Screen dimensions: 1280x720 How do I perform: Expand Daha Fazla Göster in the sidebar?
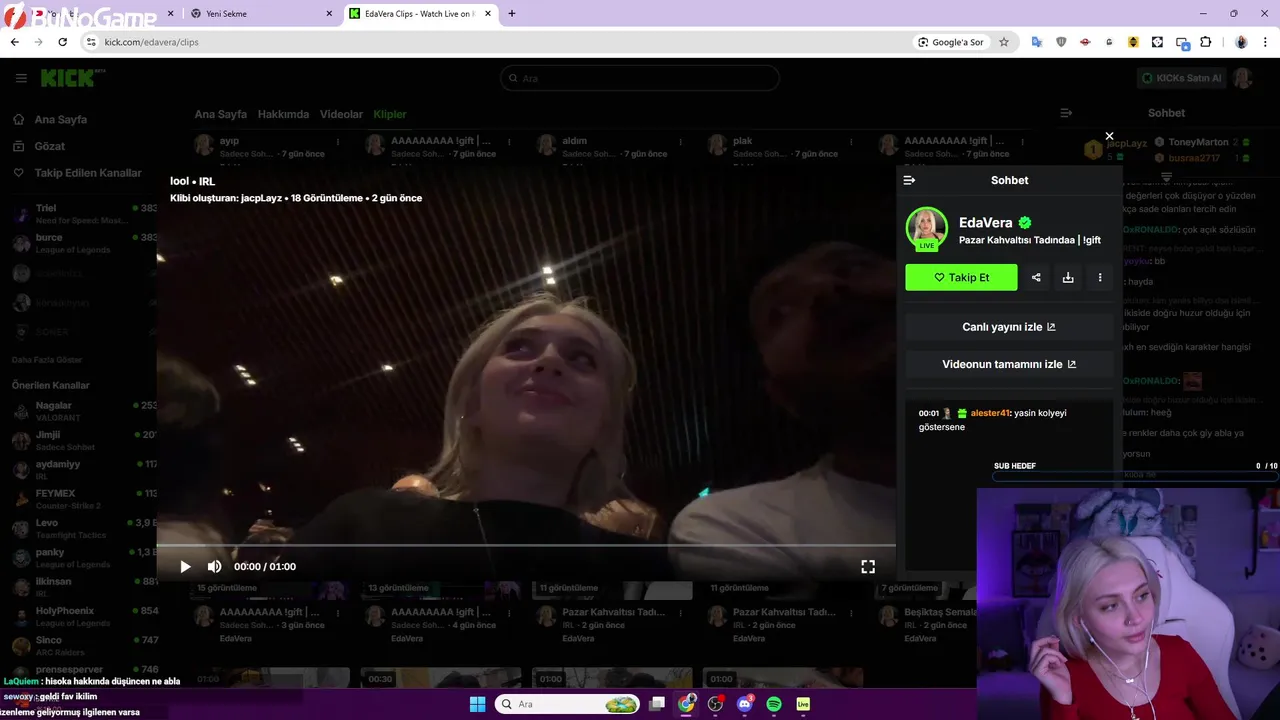click(x=47, y=360)
